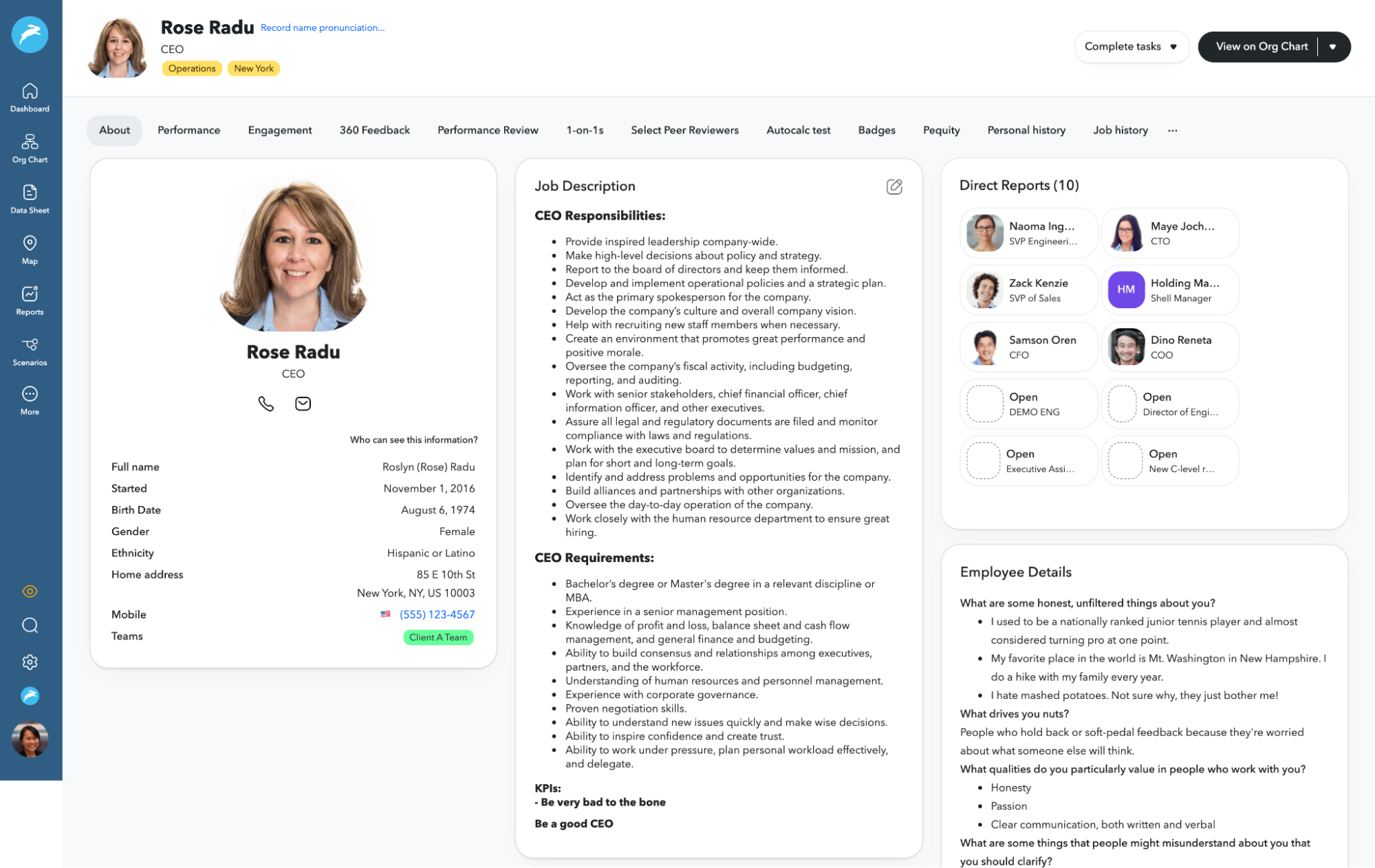Open settings via the gear icon
Screen dimensions: 1375x868
(30, 662)
